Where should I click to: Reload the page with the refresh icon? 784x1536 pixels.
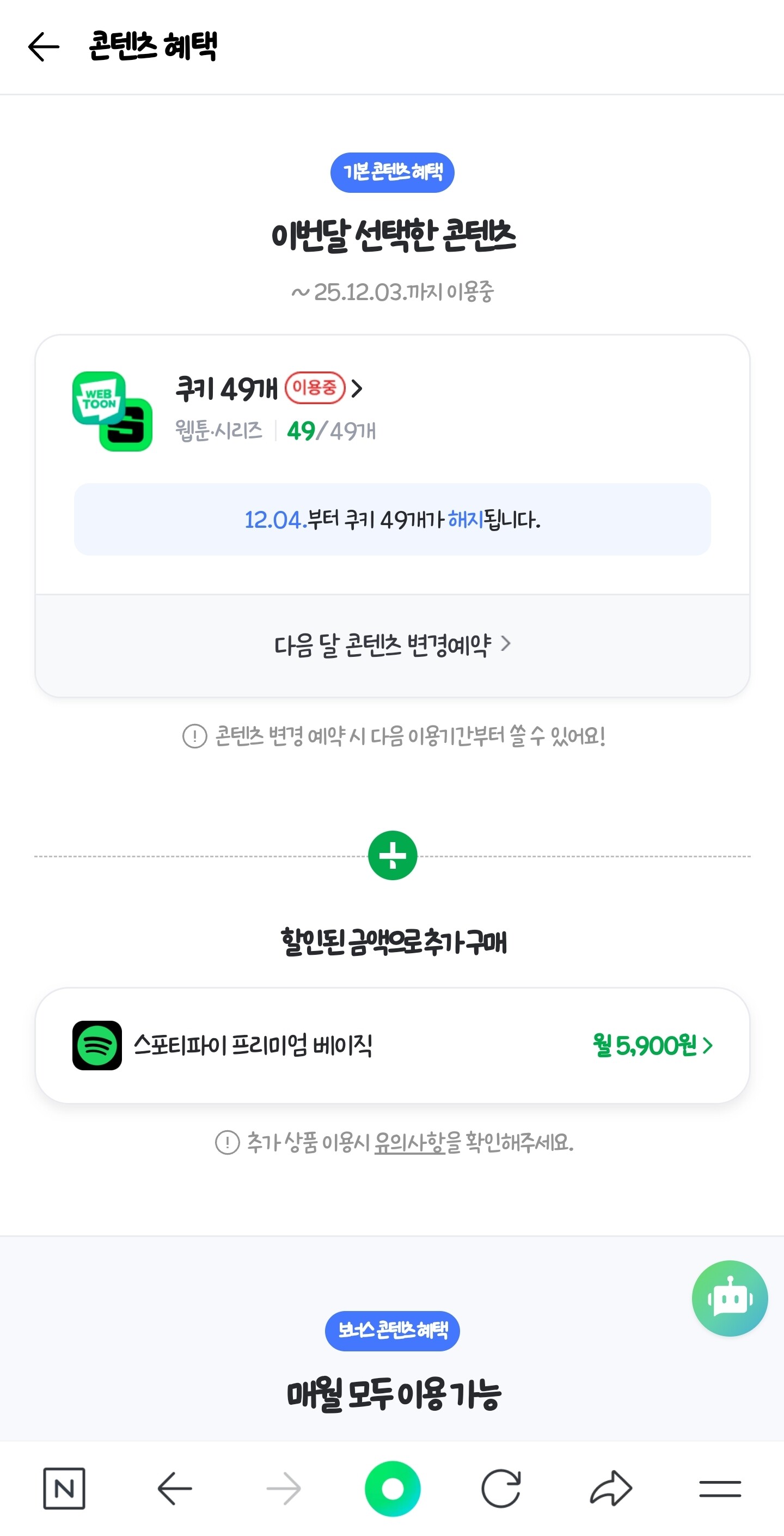tap(501, 1488)
